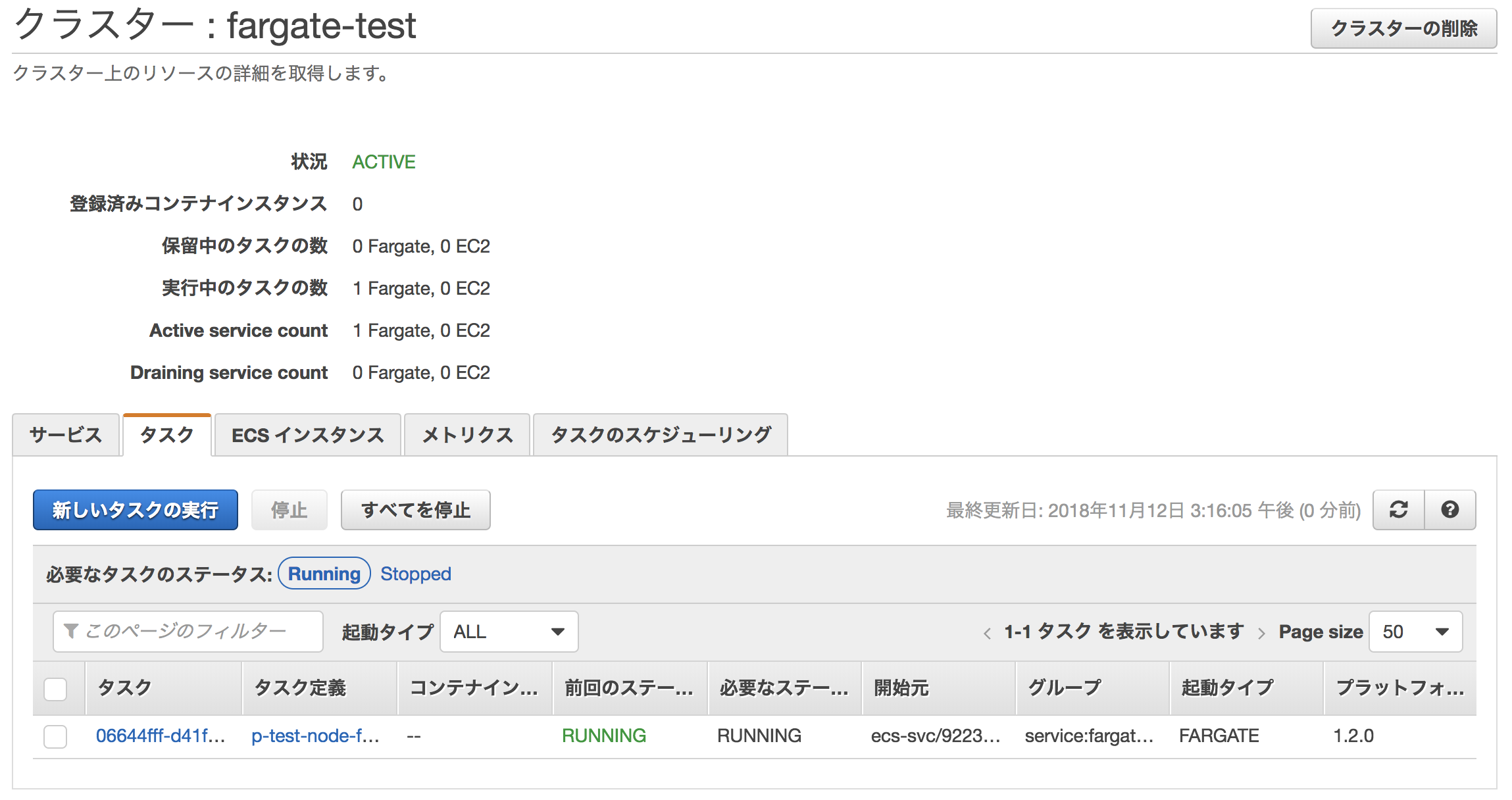This screenshot has width=1512, height=800.
Task: Check the 06644fff task row checkbox
Action: click(55, 736)
